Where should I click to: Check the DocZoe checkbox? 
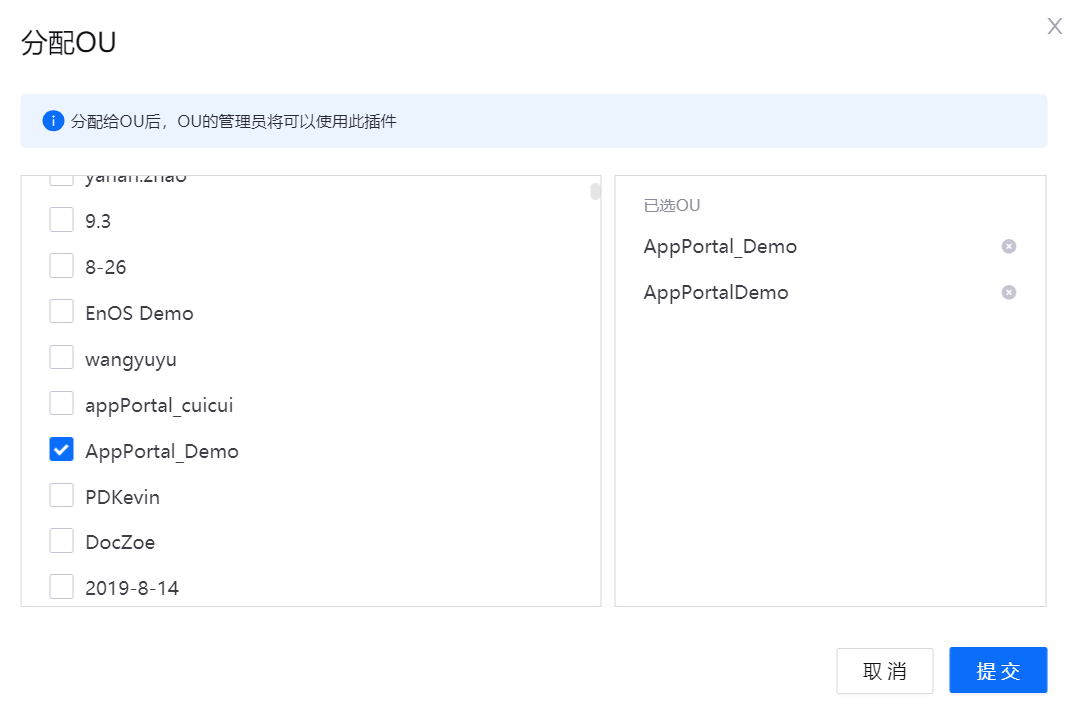[x=61, y=541]
